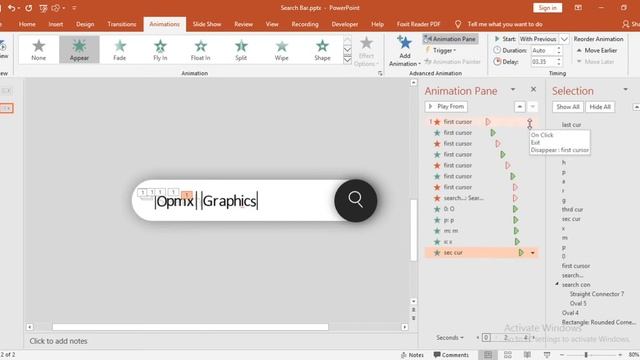Click the Play From button
The image size is (640, 360).
coord(446,107)
